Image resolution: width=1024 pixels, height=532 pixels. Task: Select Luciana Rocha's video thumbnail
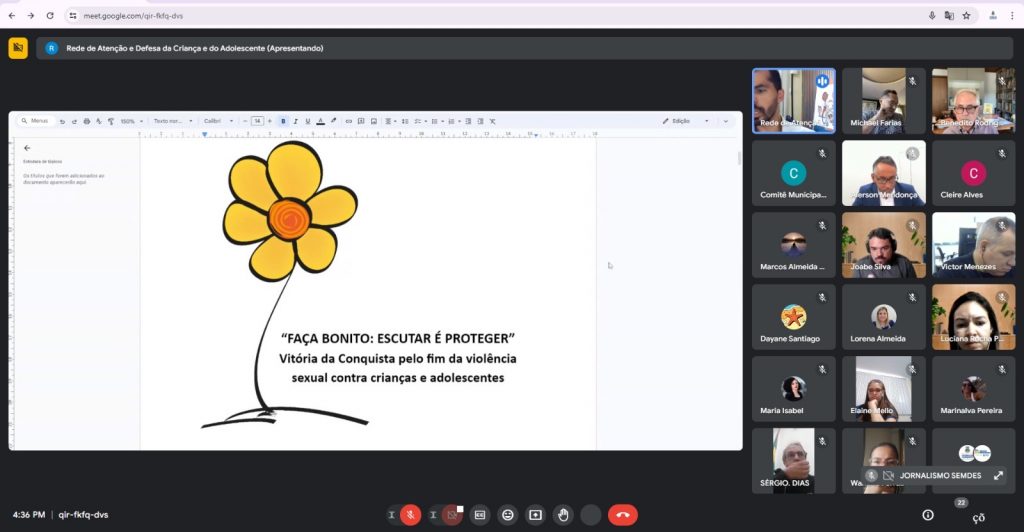(x=973, y=316)
